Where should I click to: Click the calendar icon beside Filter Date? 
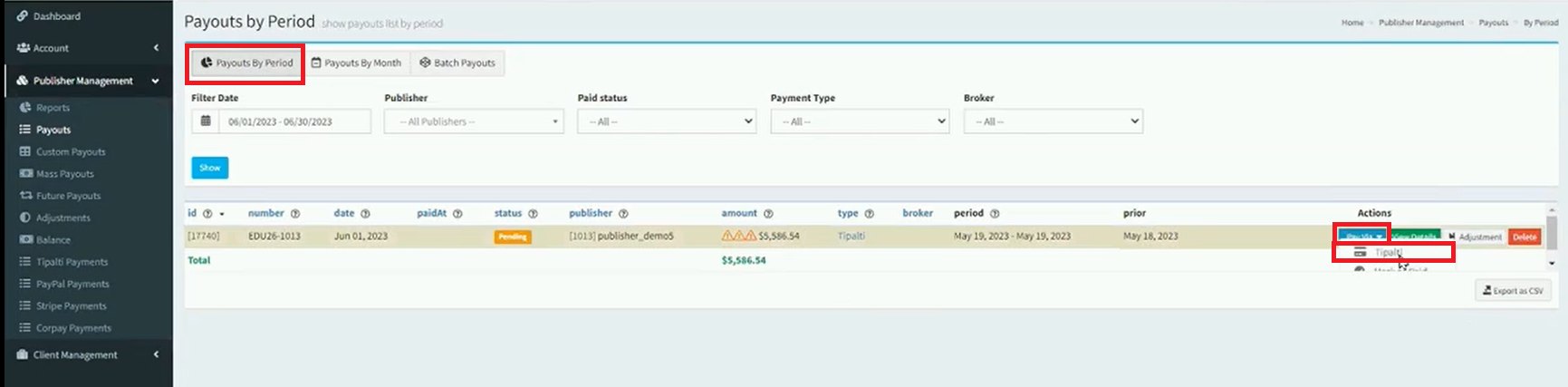click(x=206, y=121)
